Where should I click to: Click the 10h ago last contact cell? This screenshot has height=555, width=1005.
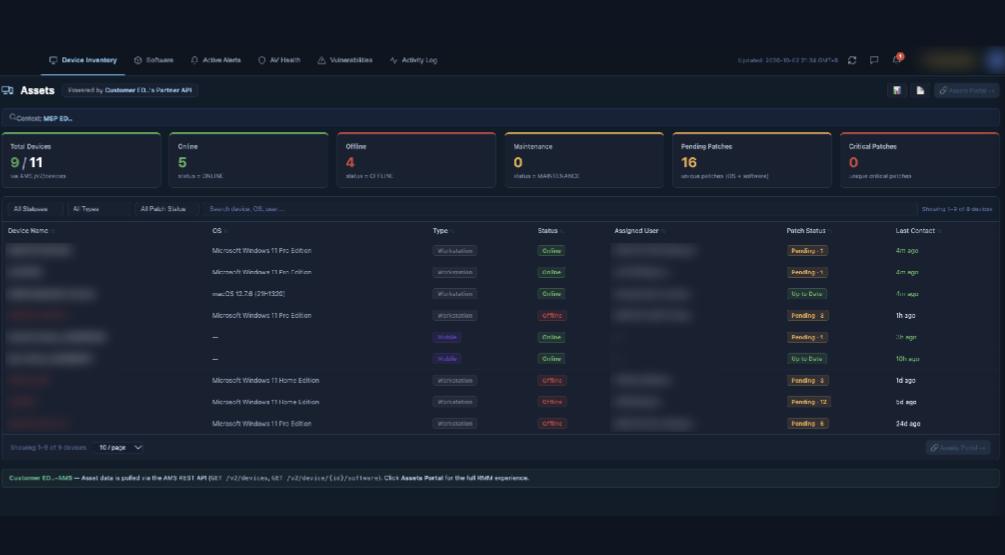908,359
